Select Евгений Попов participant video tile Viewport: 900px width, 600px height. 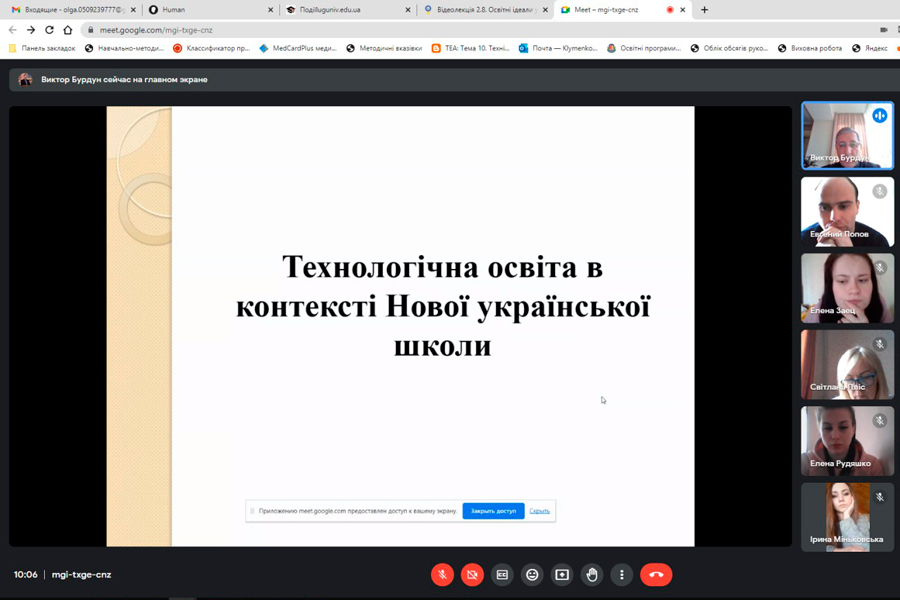tap(847, 211)
